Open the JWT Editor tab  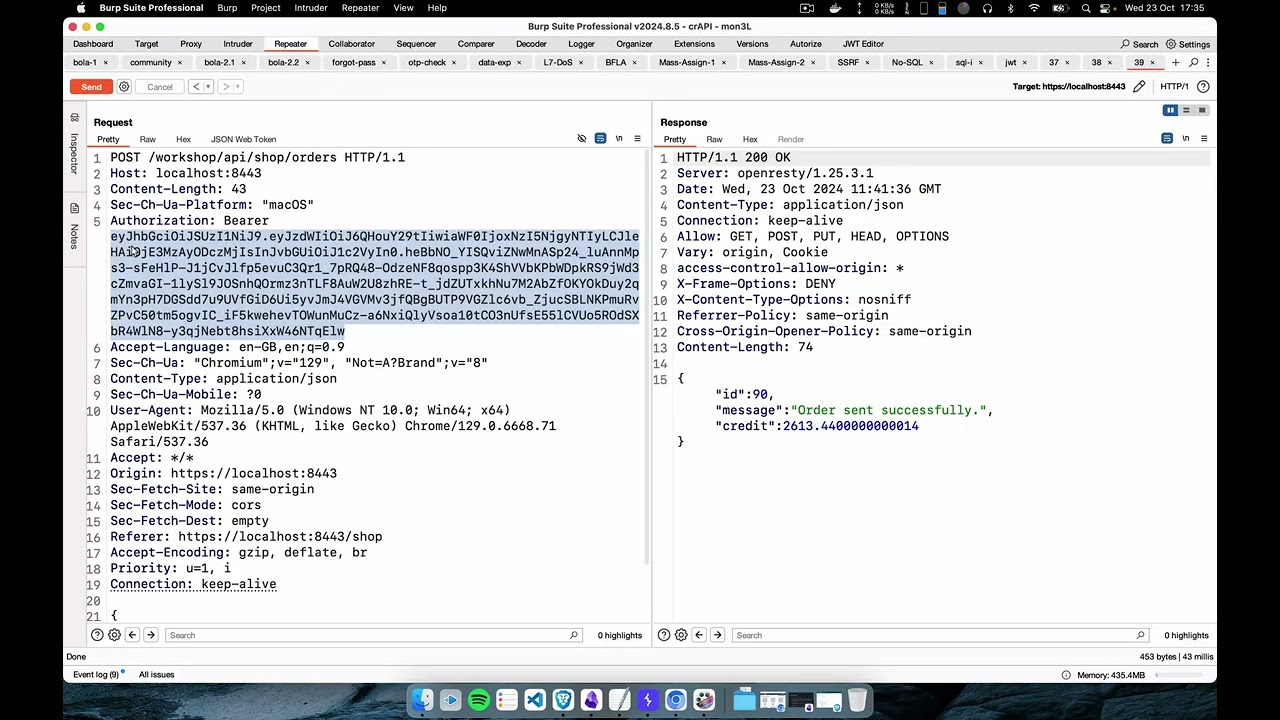(x=863, y=44)
